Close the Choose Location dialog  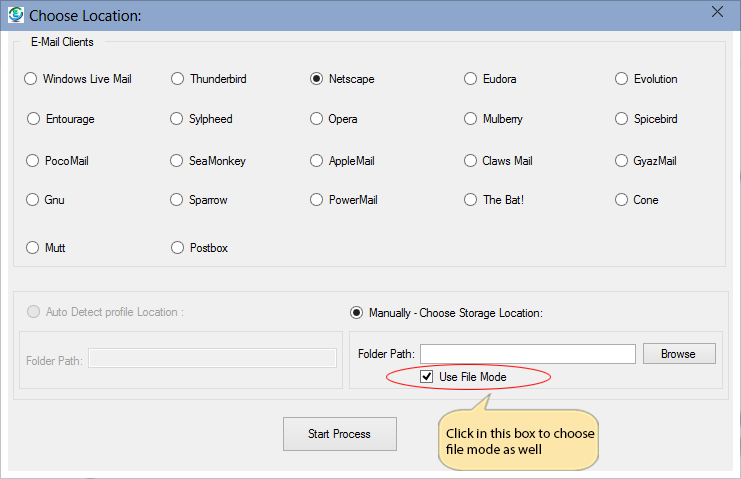point(716,12)
